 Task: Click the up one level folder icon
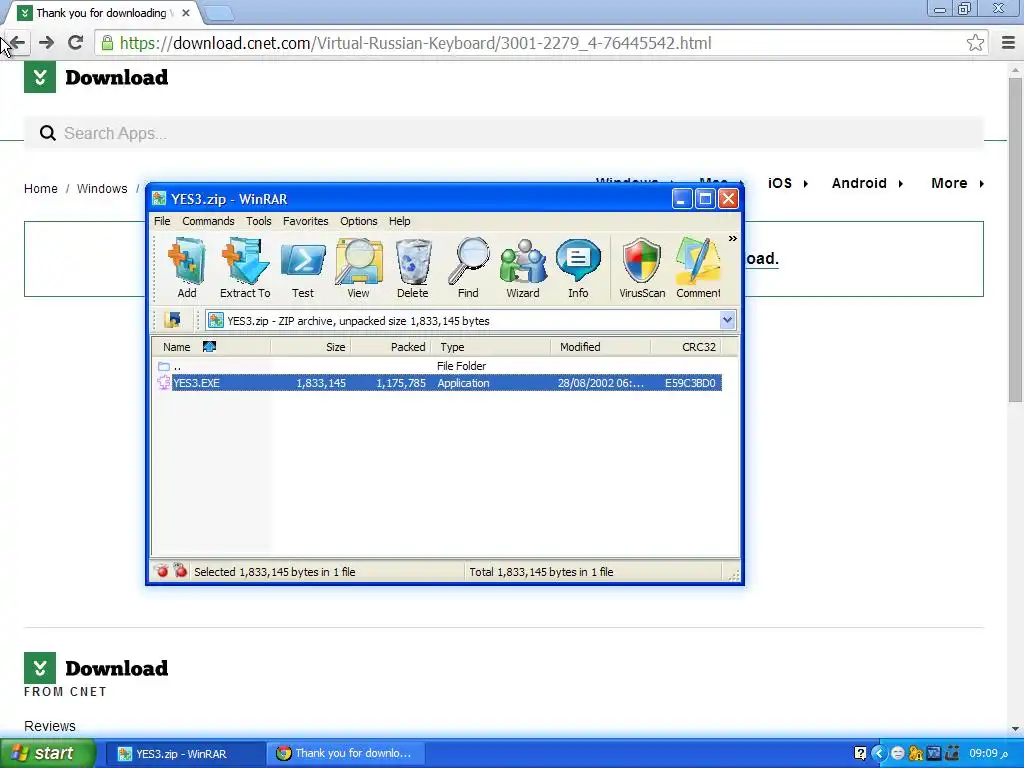pos(173,320)
